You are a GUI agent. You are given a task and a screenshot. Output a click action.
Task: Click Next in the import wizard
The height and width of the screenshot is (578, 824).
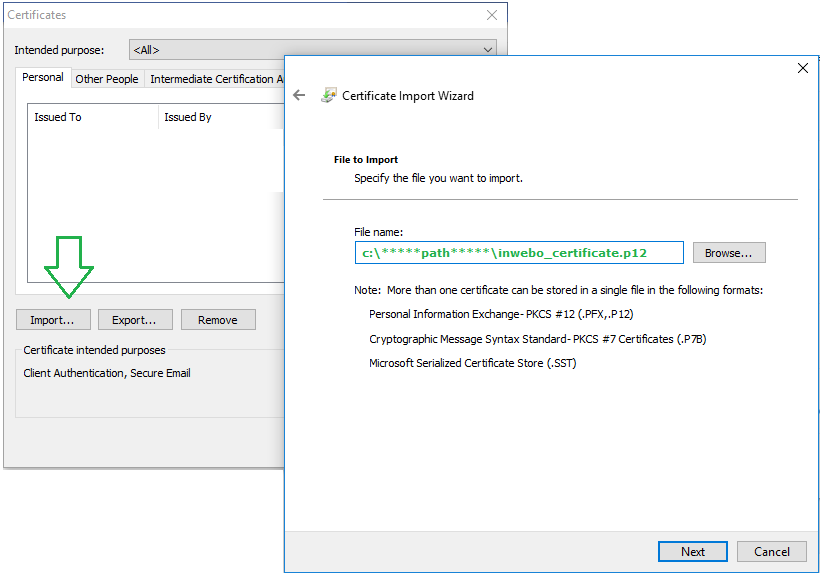tap(692, 551)
